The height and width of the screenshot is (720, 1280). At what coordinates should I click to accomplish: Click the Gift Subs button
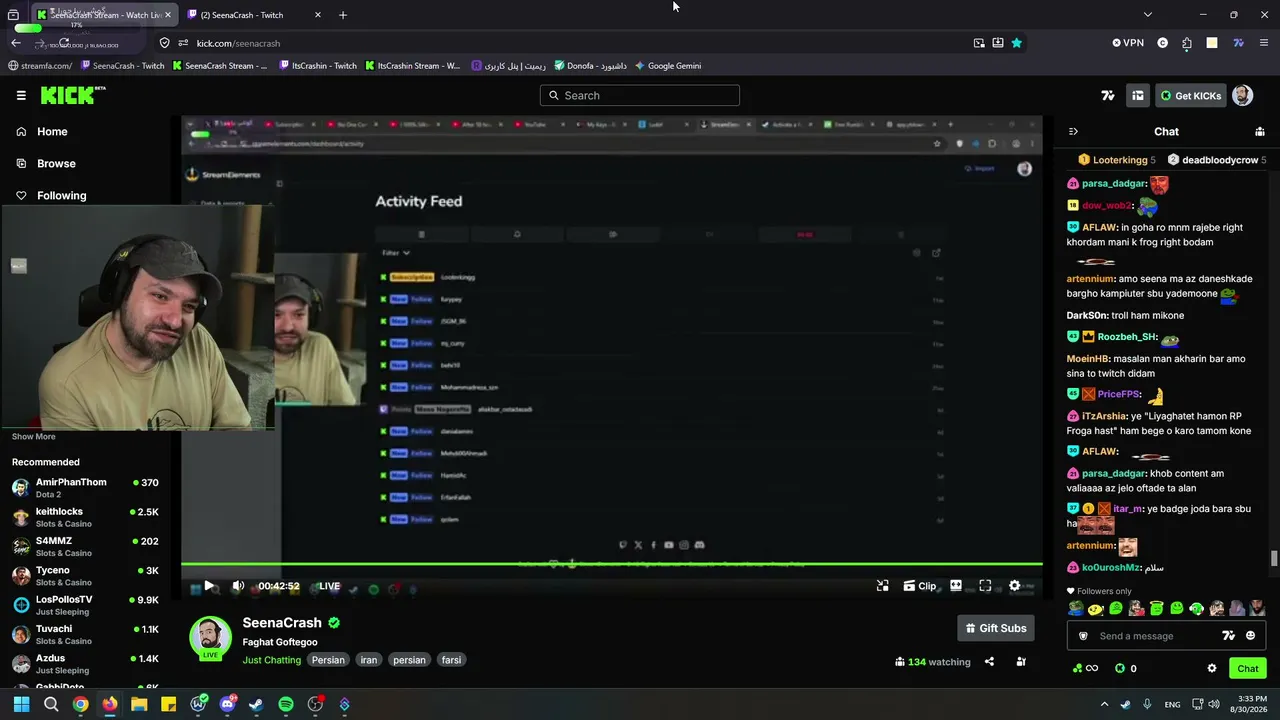tap(996, 628)
